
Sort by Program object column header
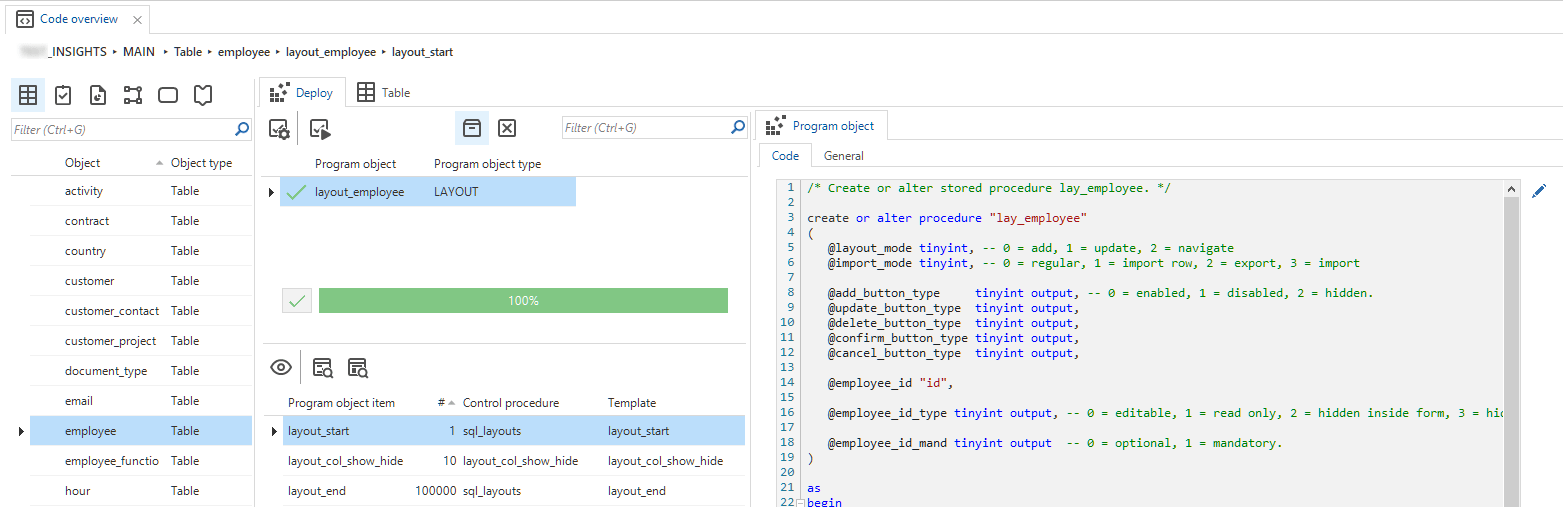coord(355,164)
